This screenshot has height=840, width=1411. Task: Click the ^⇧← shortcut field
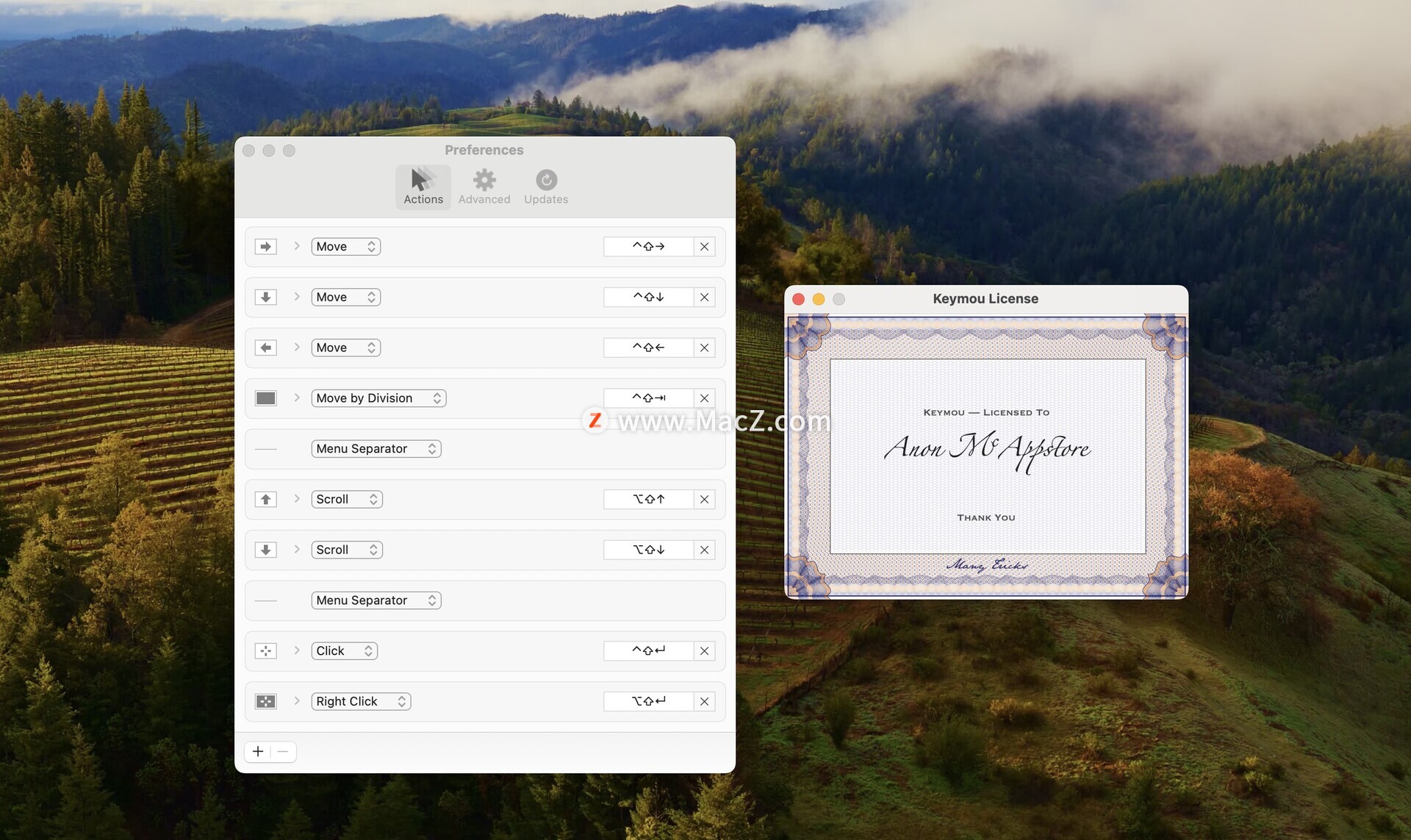pyautogui.click(x=648, y=348)
